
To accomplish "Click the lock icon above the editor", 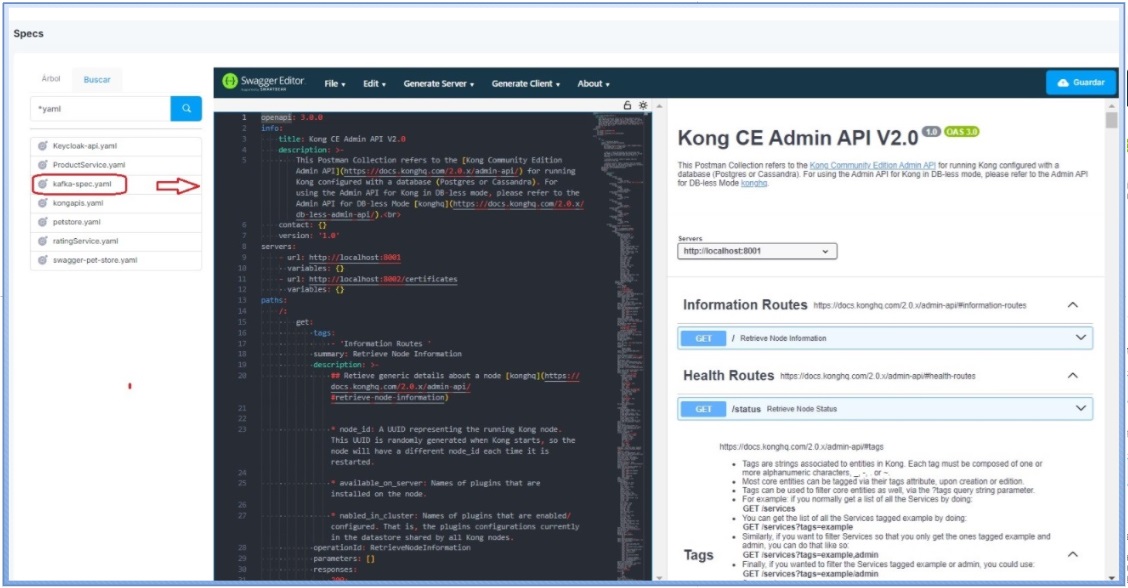I will (x=627, y=105).
